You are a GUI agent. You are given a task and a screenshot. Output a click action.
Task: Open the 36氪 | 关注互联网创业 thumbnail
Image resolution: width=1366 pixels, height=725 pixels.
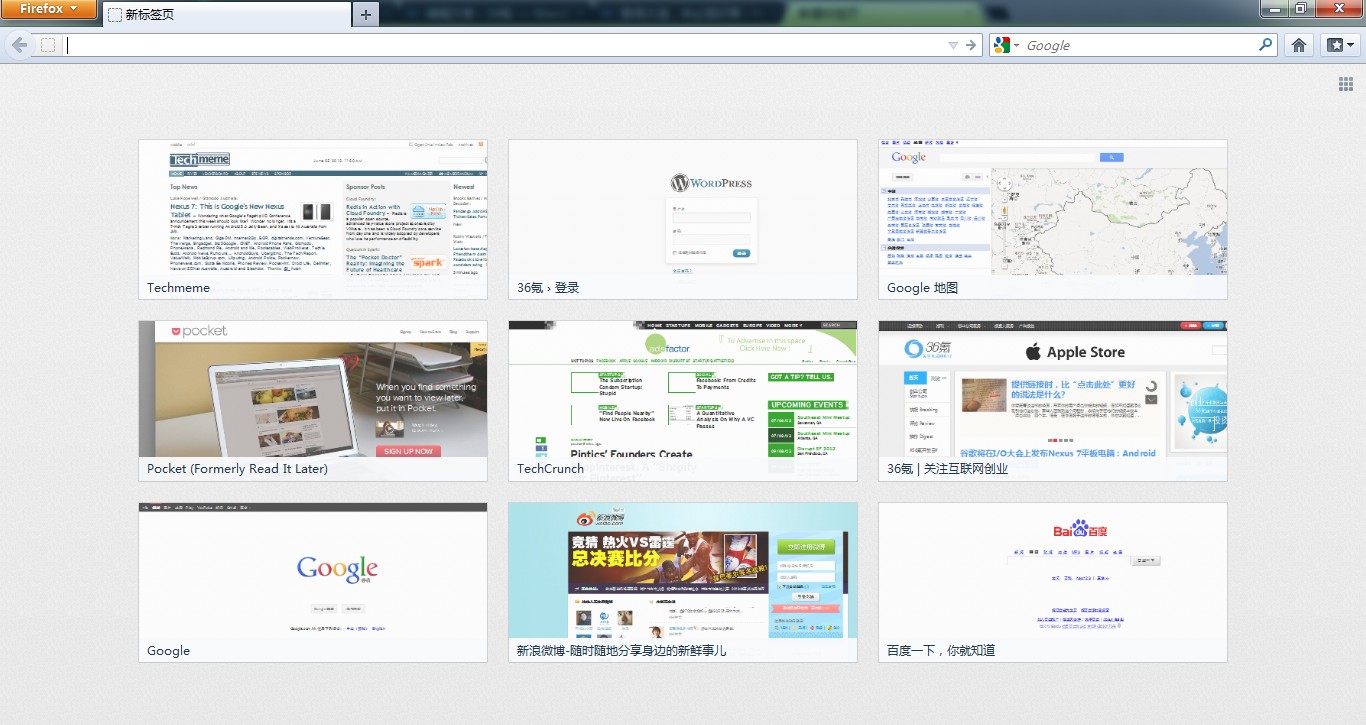pyautogui.click(x=1053, y=401)
